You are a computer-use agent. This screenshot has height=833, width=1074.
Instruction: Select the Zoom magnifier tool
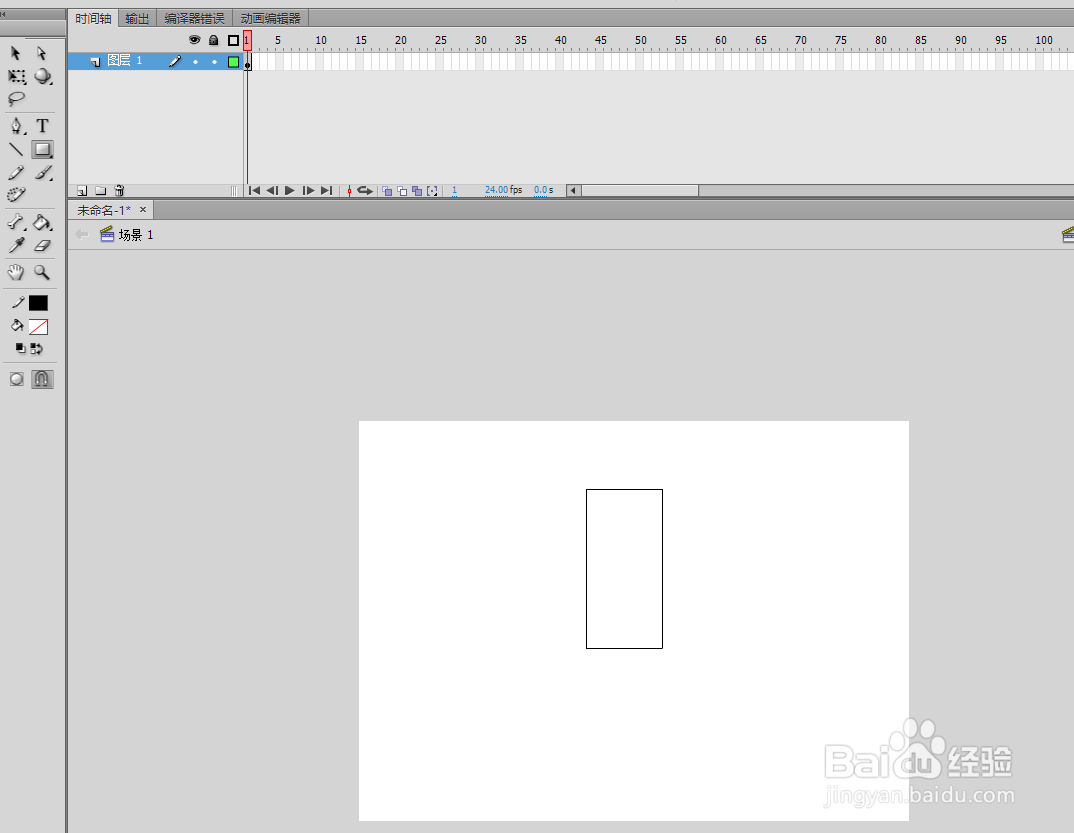[40, 273]
